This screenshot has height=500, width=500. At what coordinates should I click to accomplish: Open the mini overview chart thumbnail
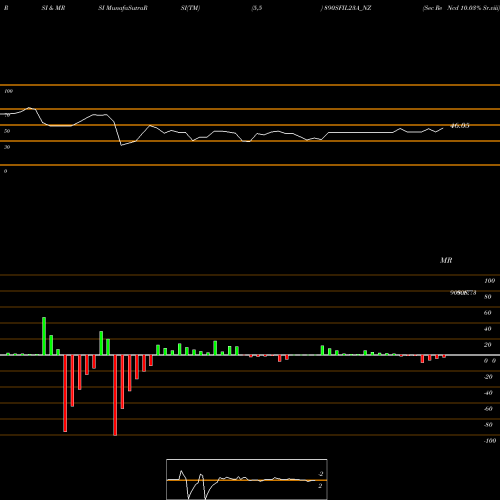click(x=247, y=479)
